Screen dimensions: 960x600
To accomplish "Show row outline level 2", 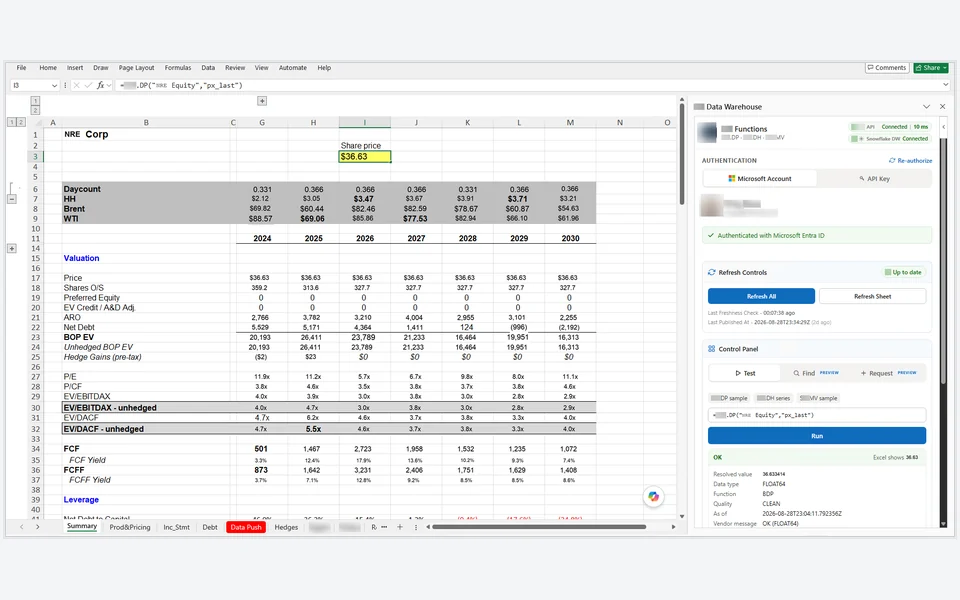I will pyautogui.click(x=21, y=122).
